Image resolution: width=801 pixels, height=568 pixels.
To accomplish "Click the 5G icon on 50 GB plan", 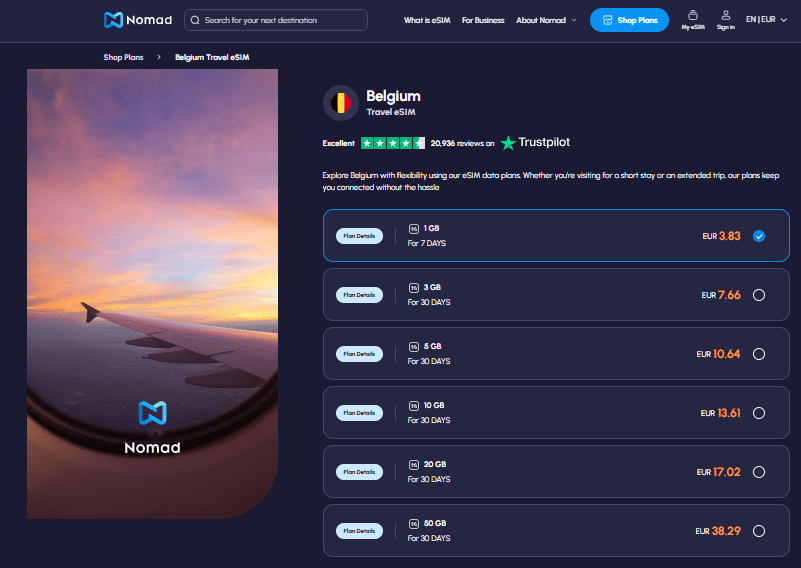I will click(x=414, y=524).
